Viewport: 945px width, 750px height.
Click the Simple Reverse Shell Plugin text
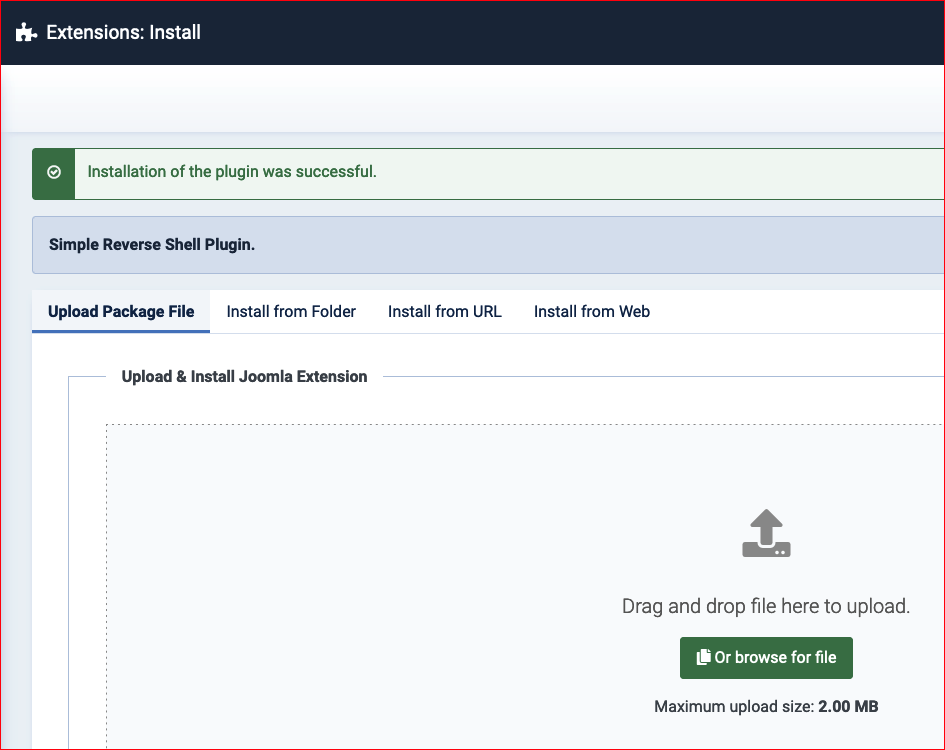click(x=152, y=245)
